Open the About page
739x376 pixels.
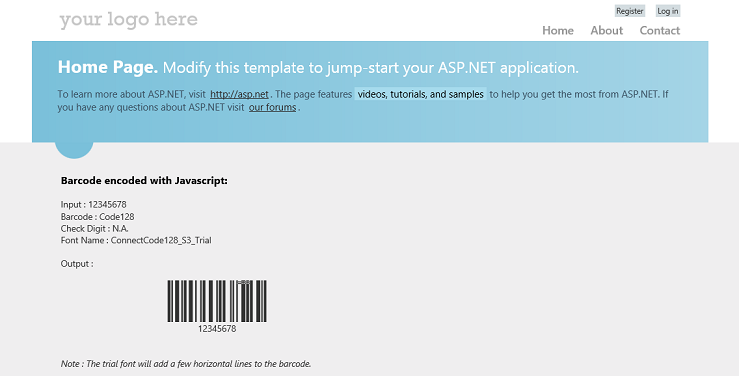pyautogui.click(x=607, y=31)
